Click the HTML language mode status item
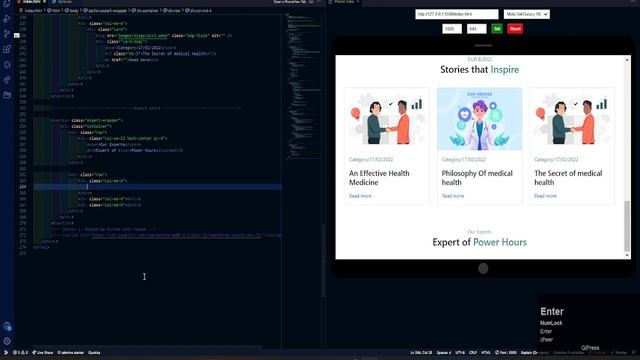Screen dimensions: 640x360 tap(486, 353)
